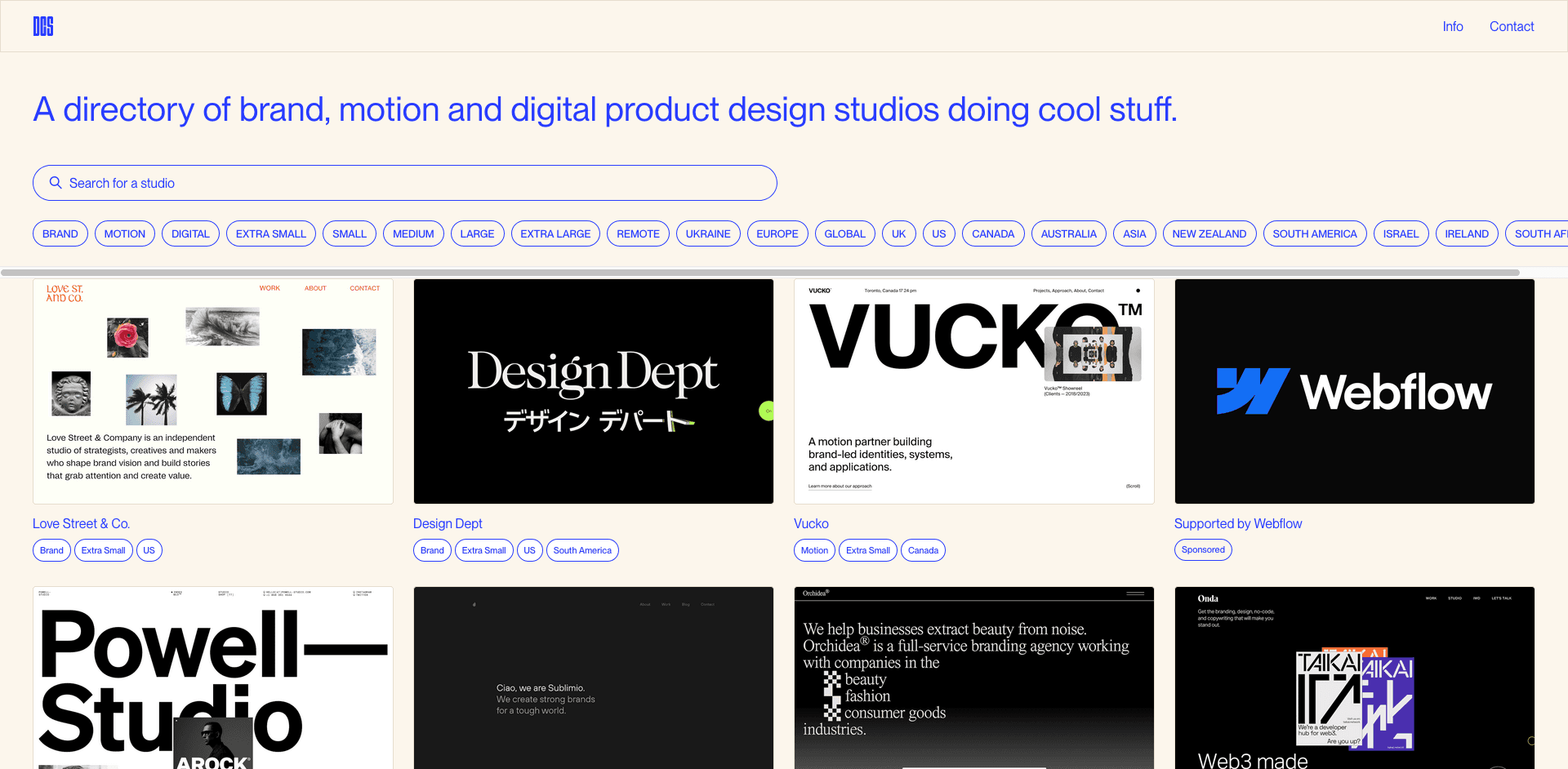Select the IRELAND filter chip

coord(1467,233)
